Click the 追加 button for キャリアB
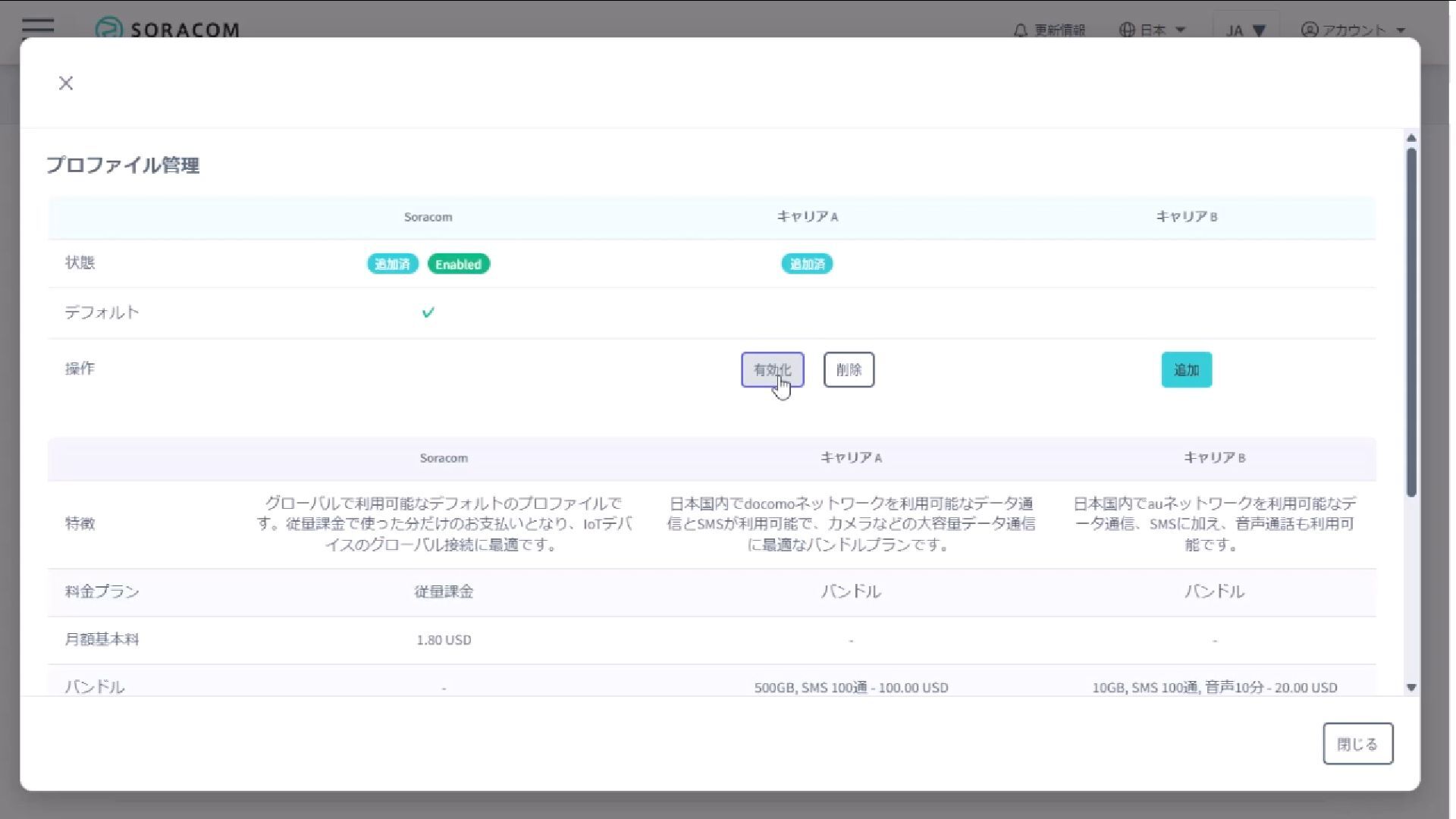Viewport: 1456px width, 819px height. [1186, 369]
